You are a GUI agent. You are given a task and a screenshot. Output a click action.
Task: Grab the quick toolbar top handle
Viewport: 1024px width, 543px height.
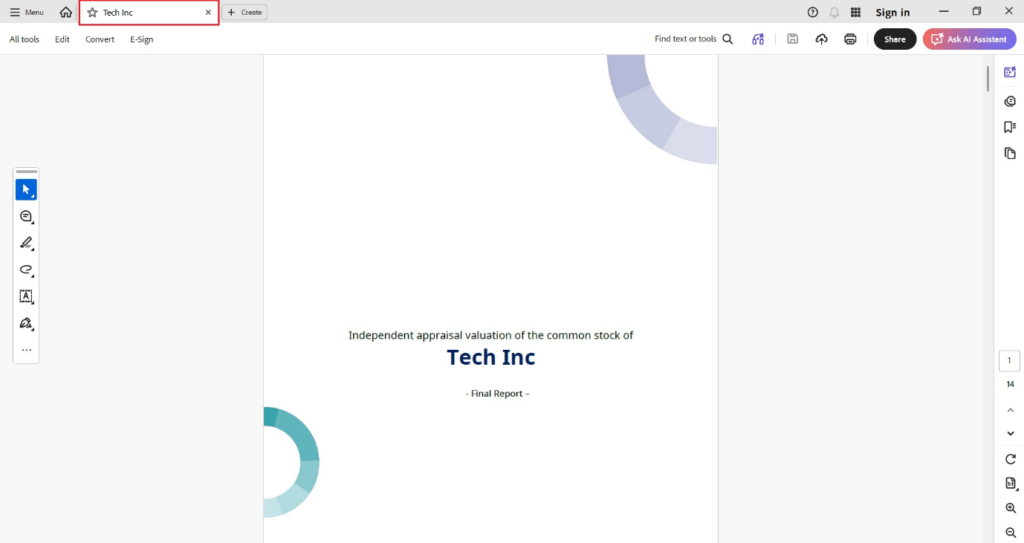click(26, 172)
